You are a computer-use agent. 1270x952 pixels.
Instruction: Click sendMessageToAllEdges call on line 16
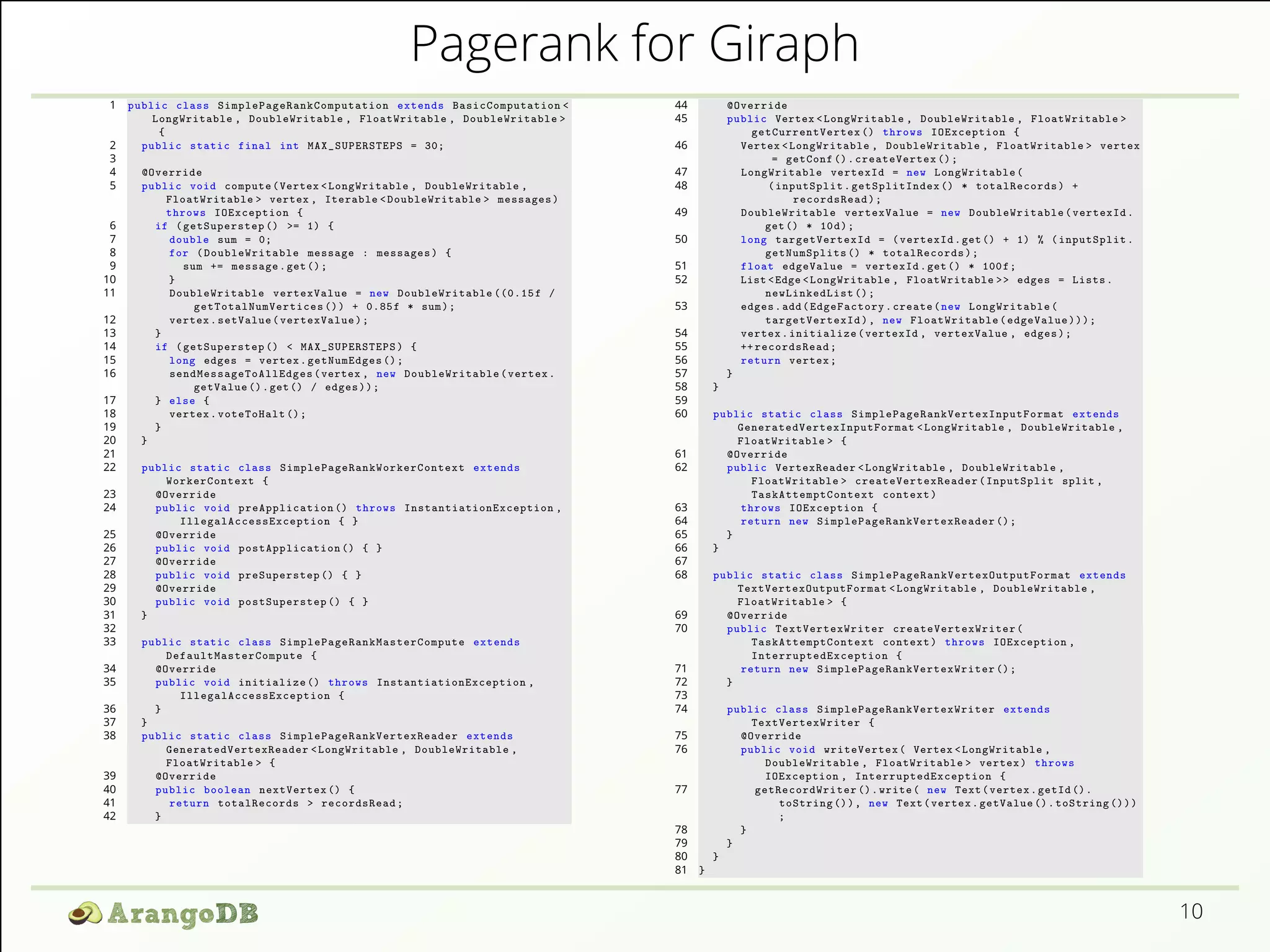tap(242, 374)
